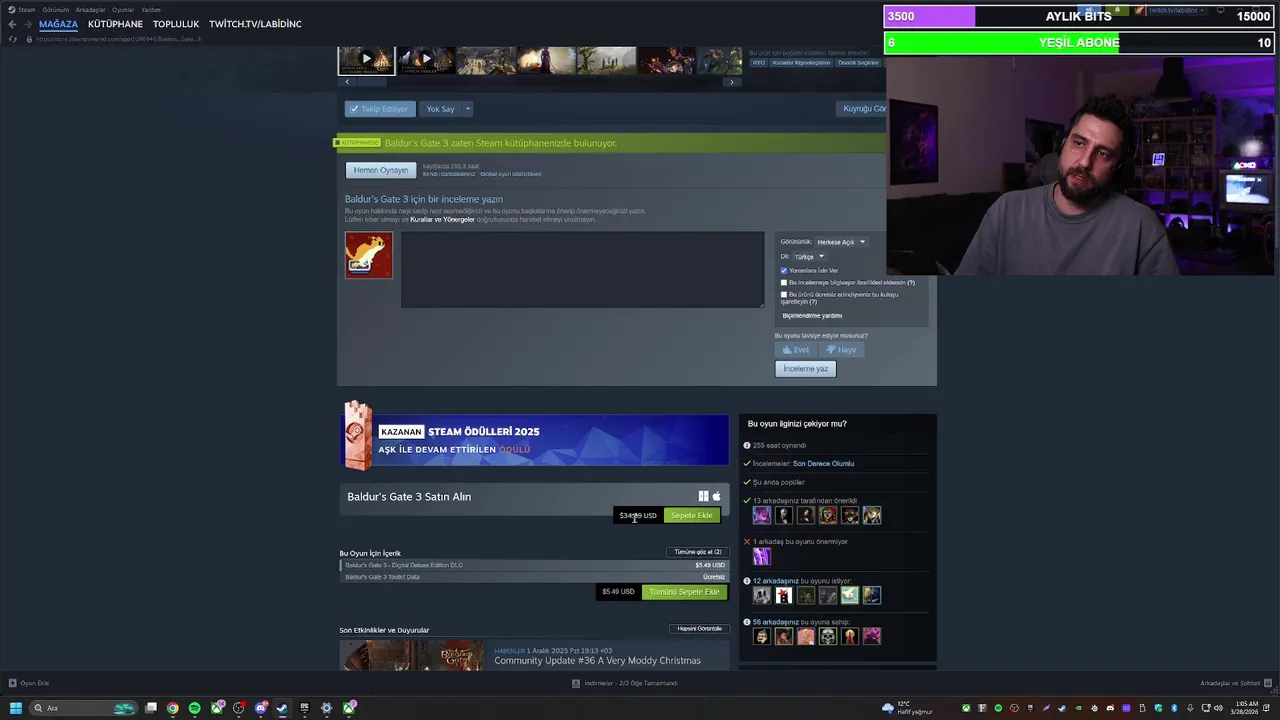Image resolution: width=1280 pixels, height=720 pixels.
Task: Click the friend avatar who doesn't recommend
Action: pyautogui.click(x=762, y=556)
